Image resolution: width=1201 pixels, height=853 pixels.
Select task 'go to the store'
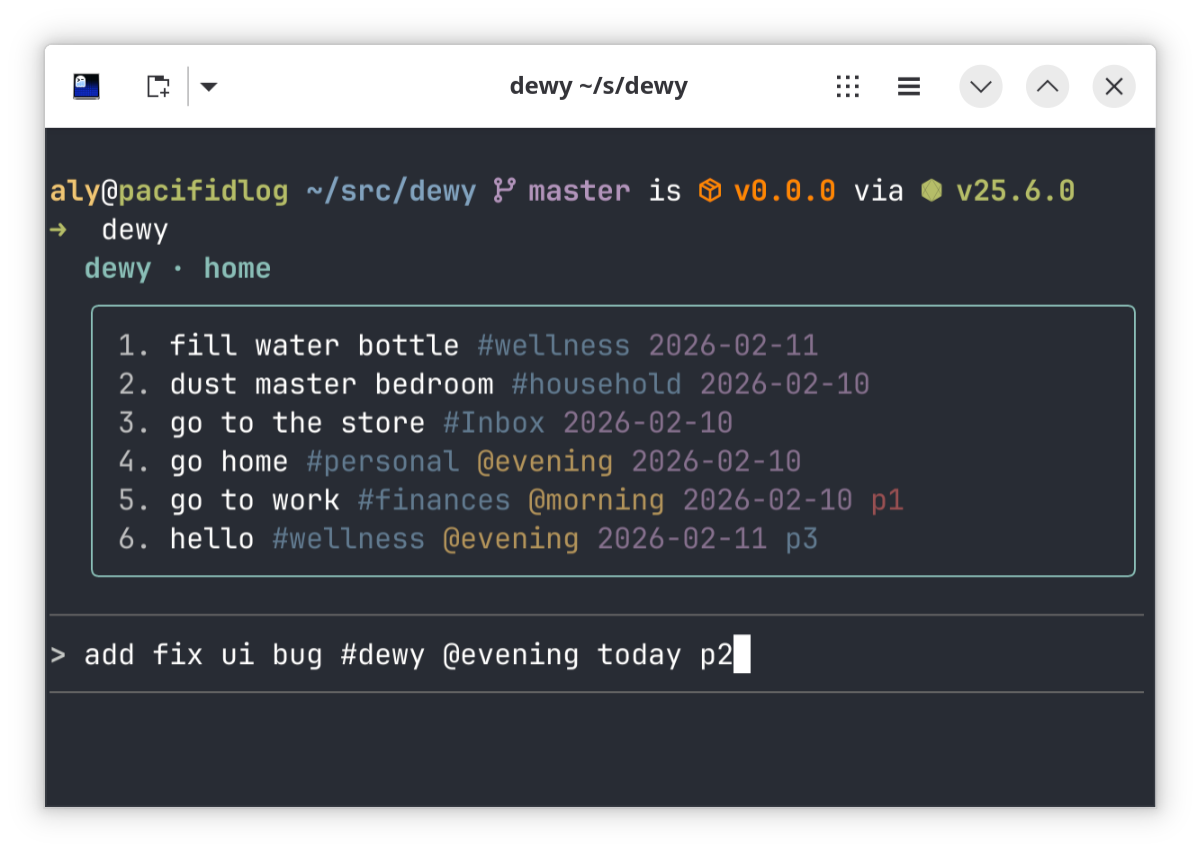click(297, 423)
